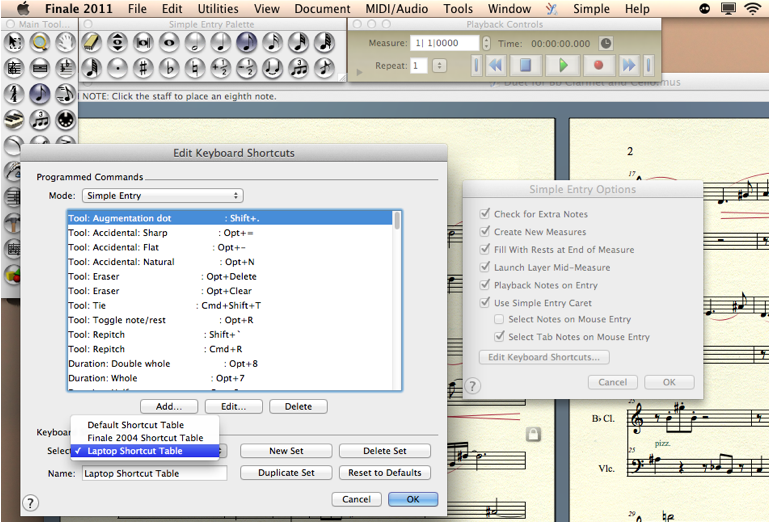Select the augmentation dot tool
The image size is (771, 522).
pos(117,68)
